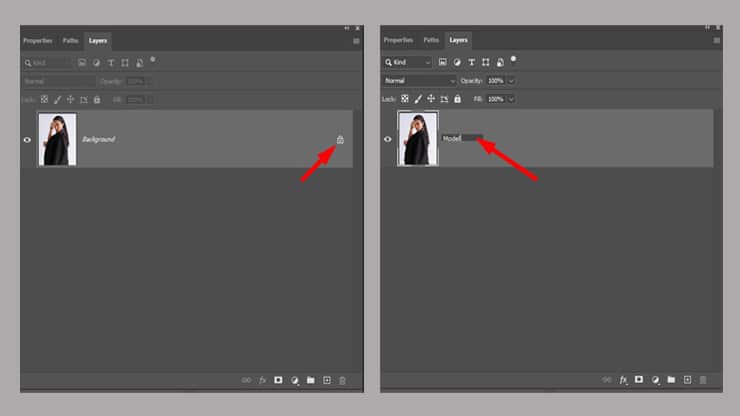This screenshot has height=416, width=740.
Task: Filter shape layers in right panel
Action: pyautogui.click(x=486, y=62)
